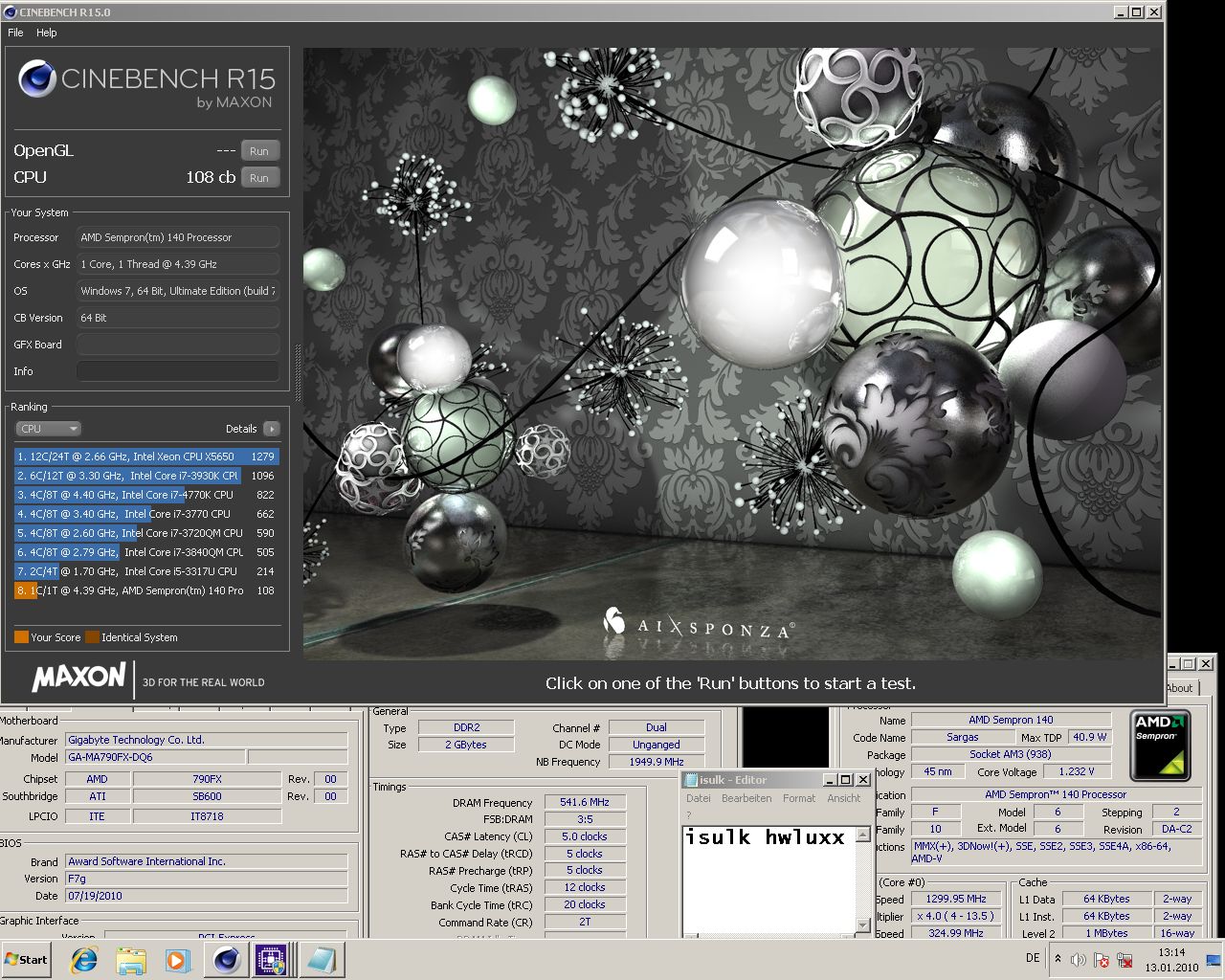Screen dimensions: 1225x980
Task: Click the DRAM Frequency value 541.6 MHz
Action: pyautogui.click(x=585, y=802)
